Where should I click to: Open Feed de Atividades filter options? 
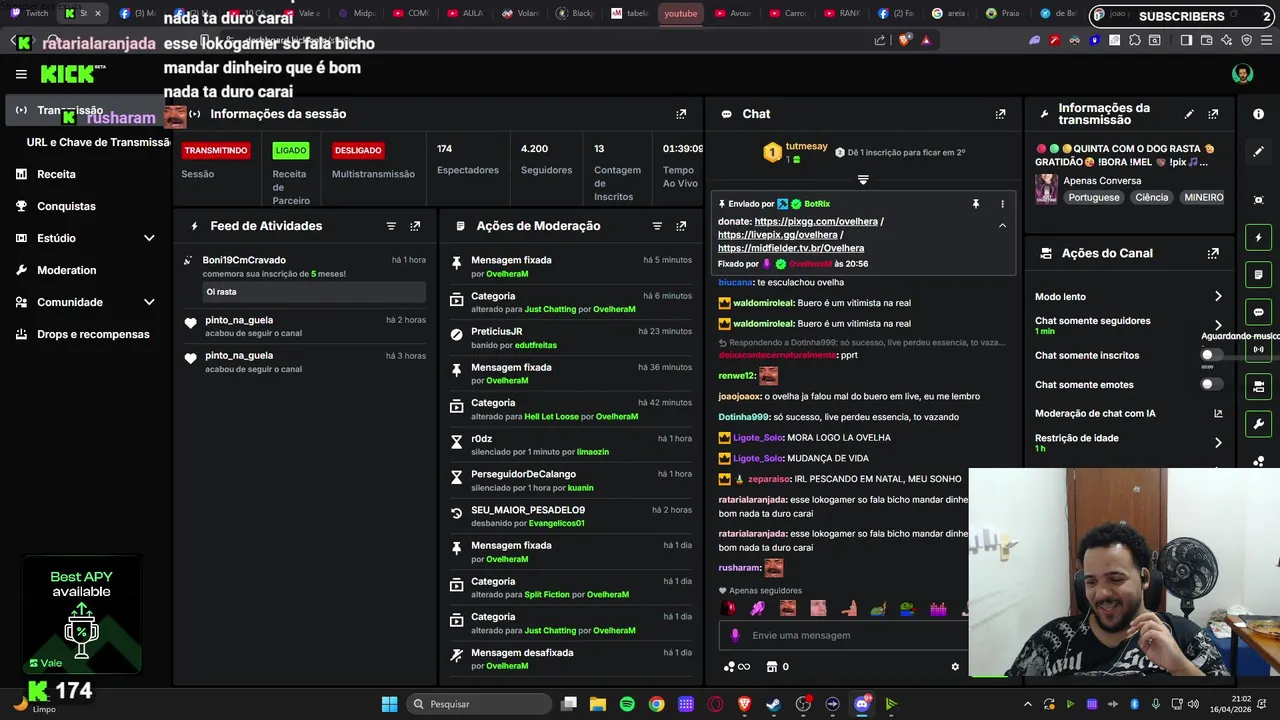pos(391,226)
